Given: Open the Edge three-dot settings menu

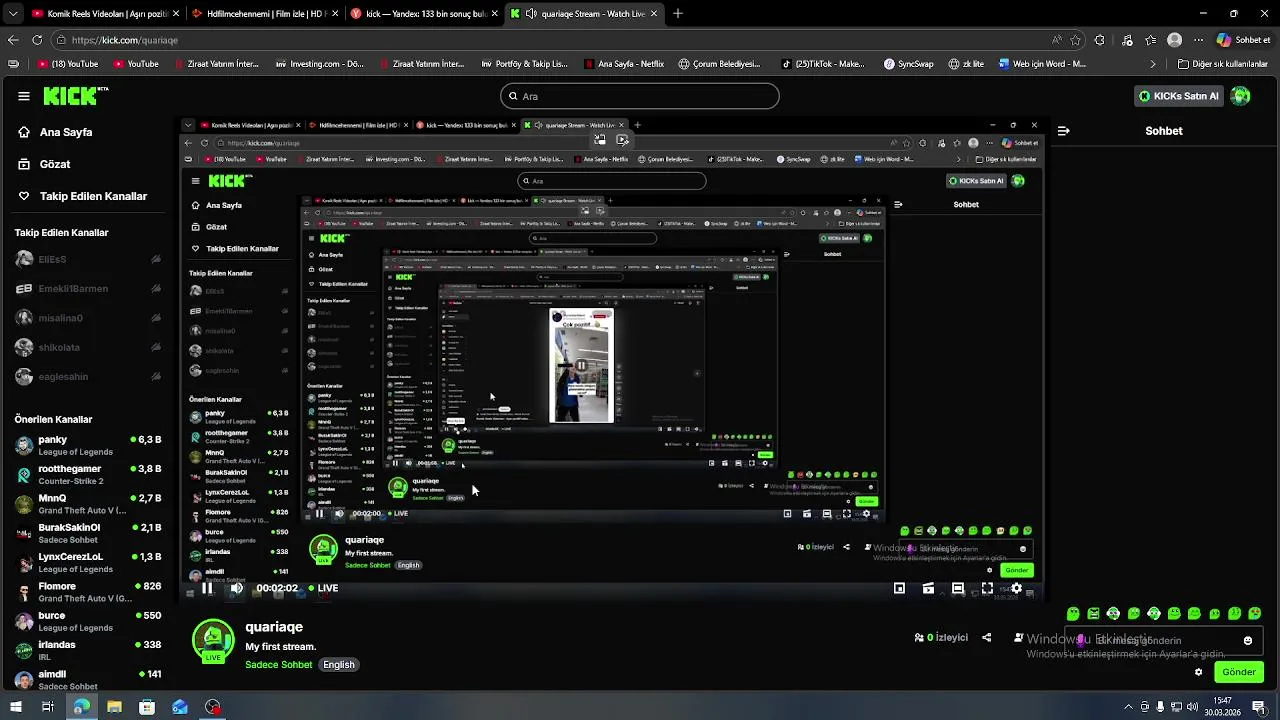Looking at the screenshot, I should click(1199, 40).
